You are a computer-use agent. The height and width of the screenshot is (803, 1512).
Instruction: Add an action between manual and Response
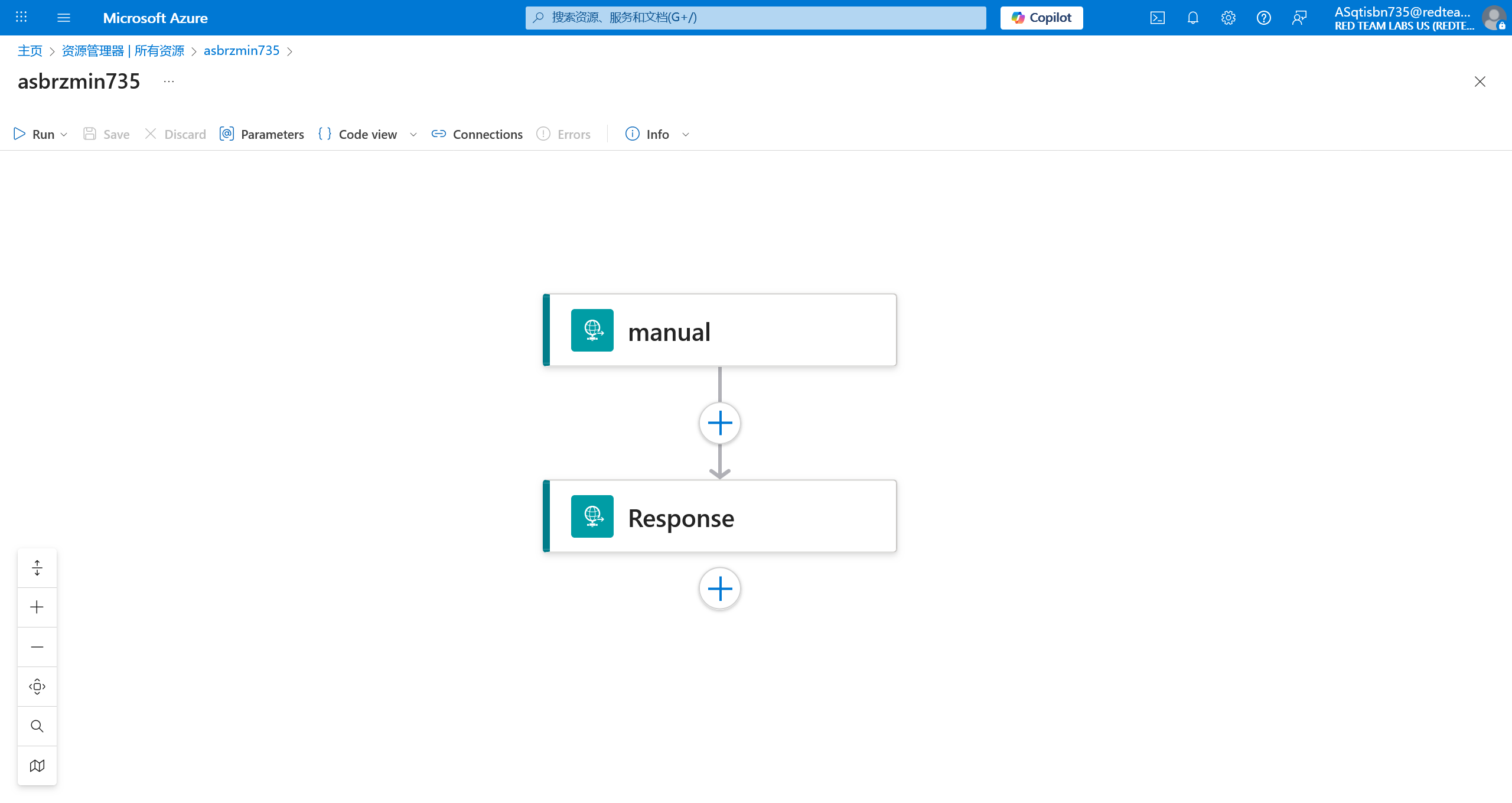[719, 423]
